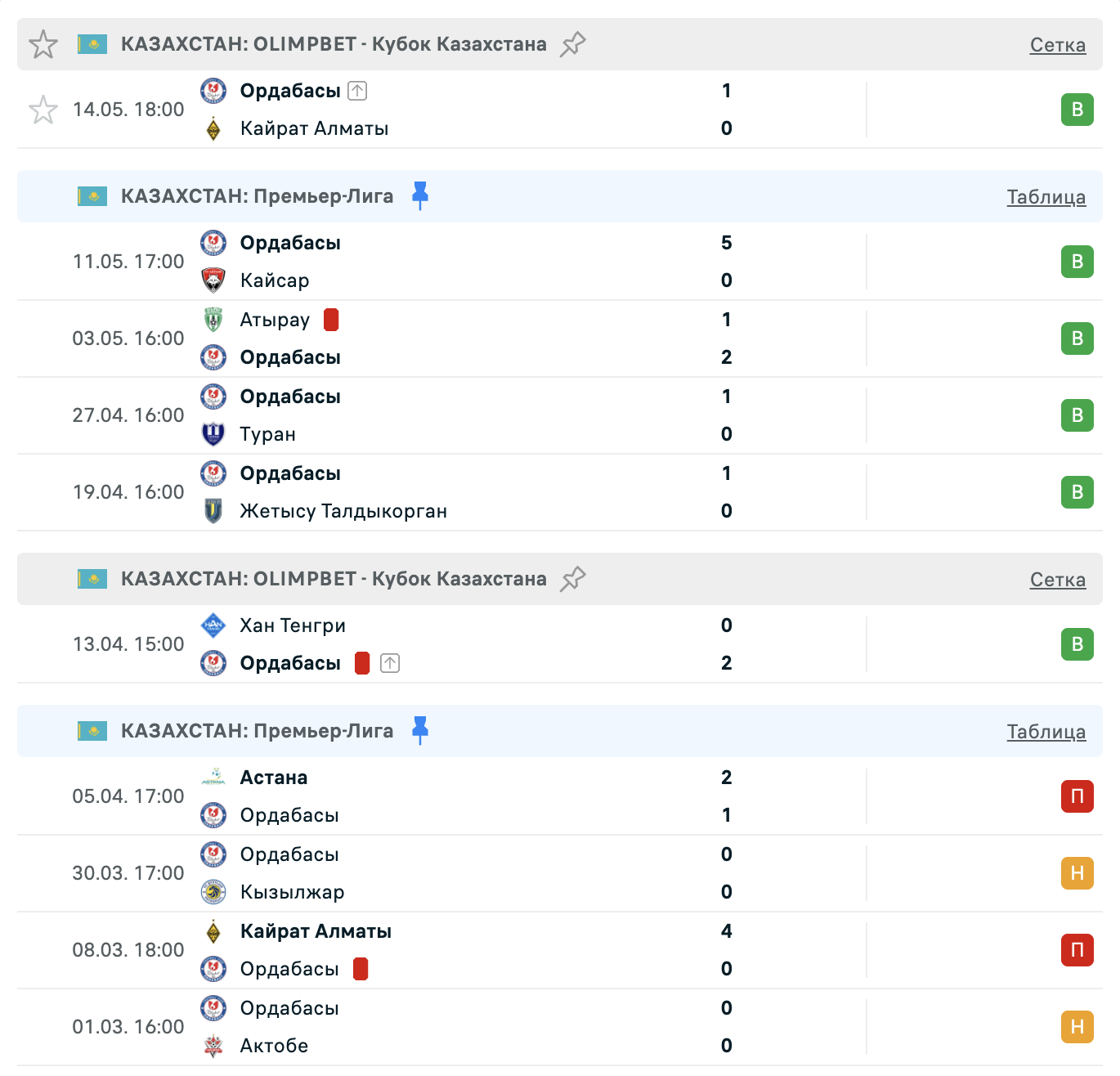Click advancing arrow icon next to Ордабасы 13.04
Screen dimensions: 1120x1076
tap(390, 663)
